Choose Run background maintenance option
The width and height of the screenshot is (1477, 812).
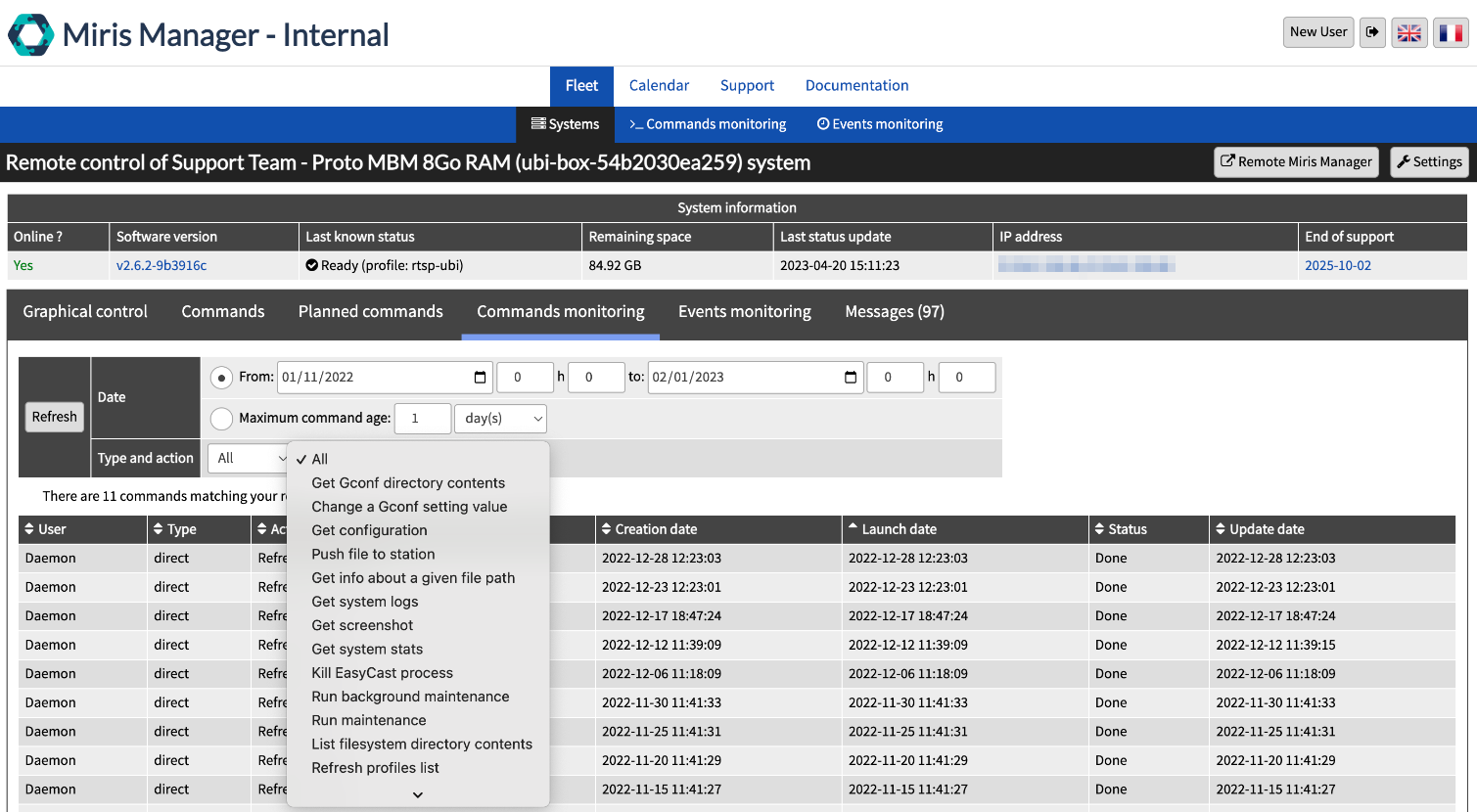(419, 697)
